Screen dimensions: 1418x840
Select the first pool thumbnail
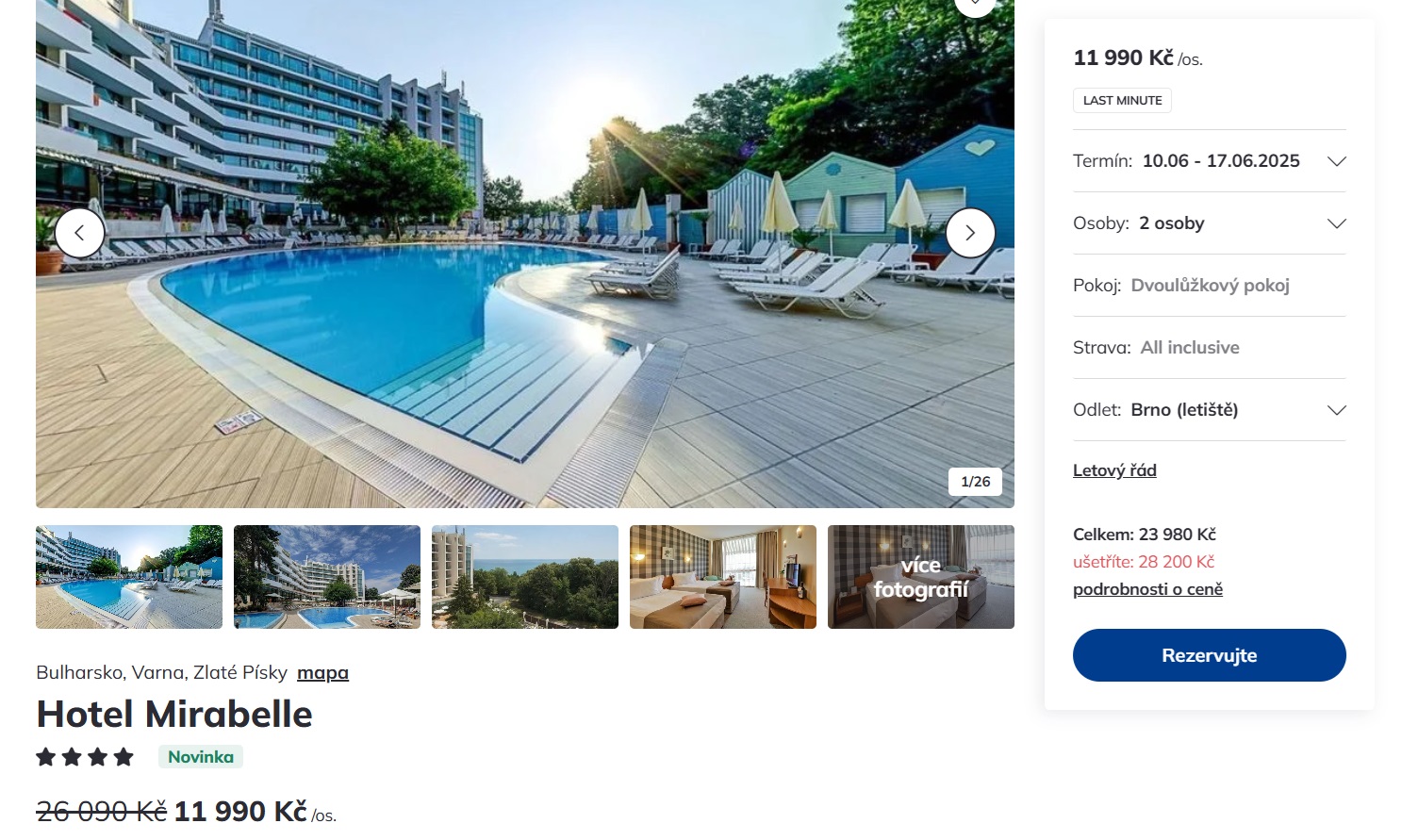[129, 577]
